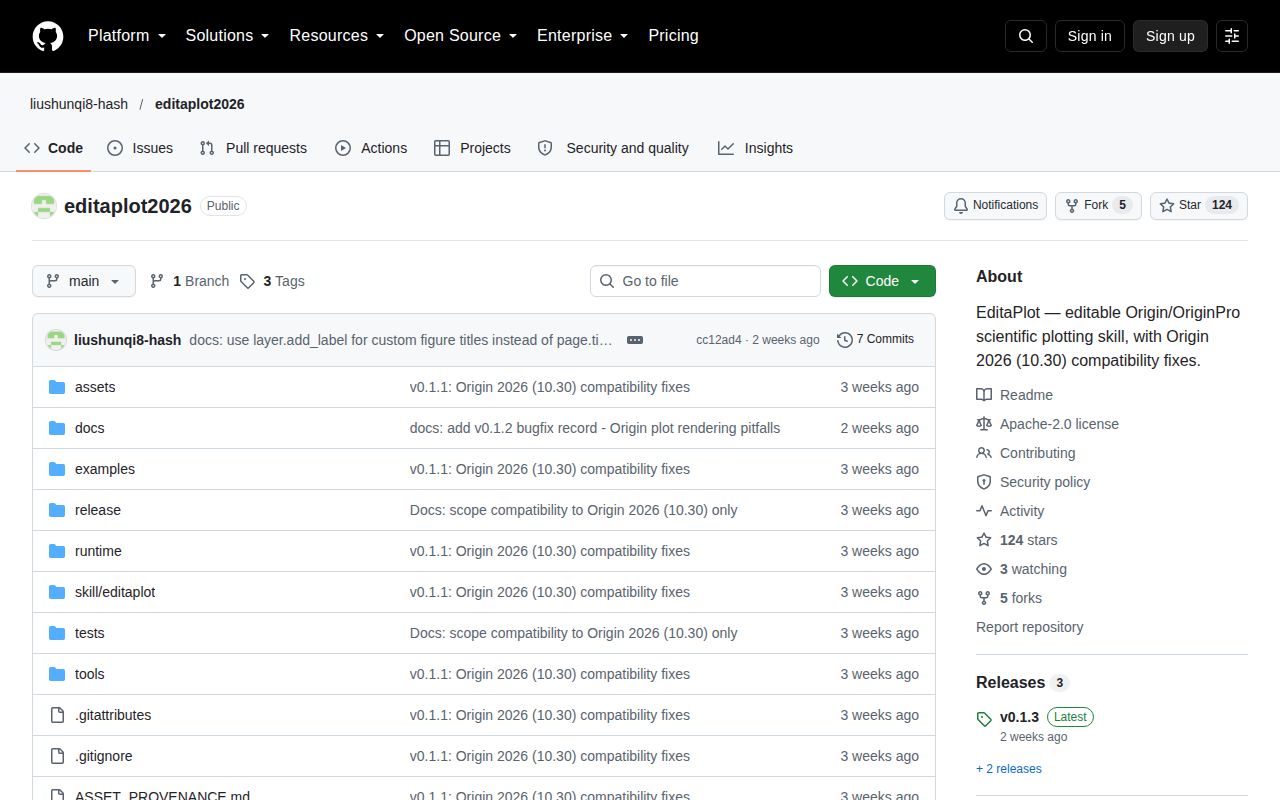1280x800 pixels.
Task: Click Report repository
Action: click(1029, 627)
